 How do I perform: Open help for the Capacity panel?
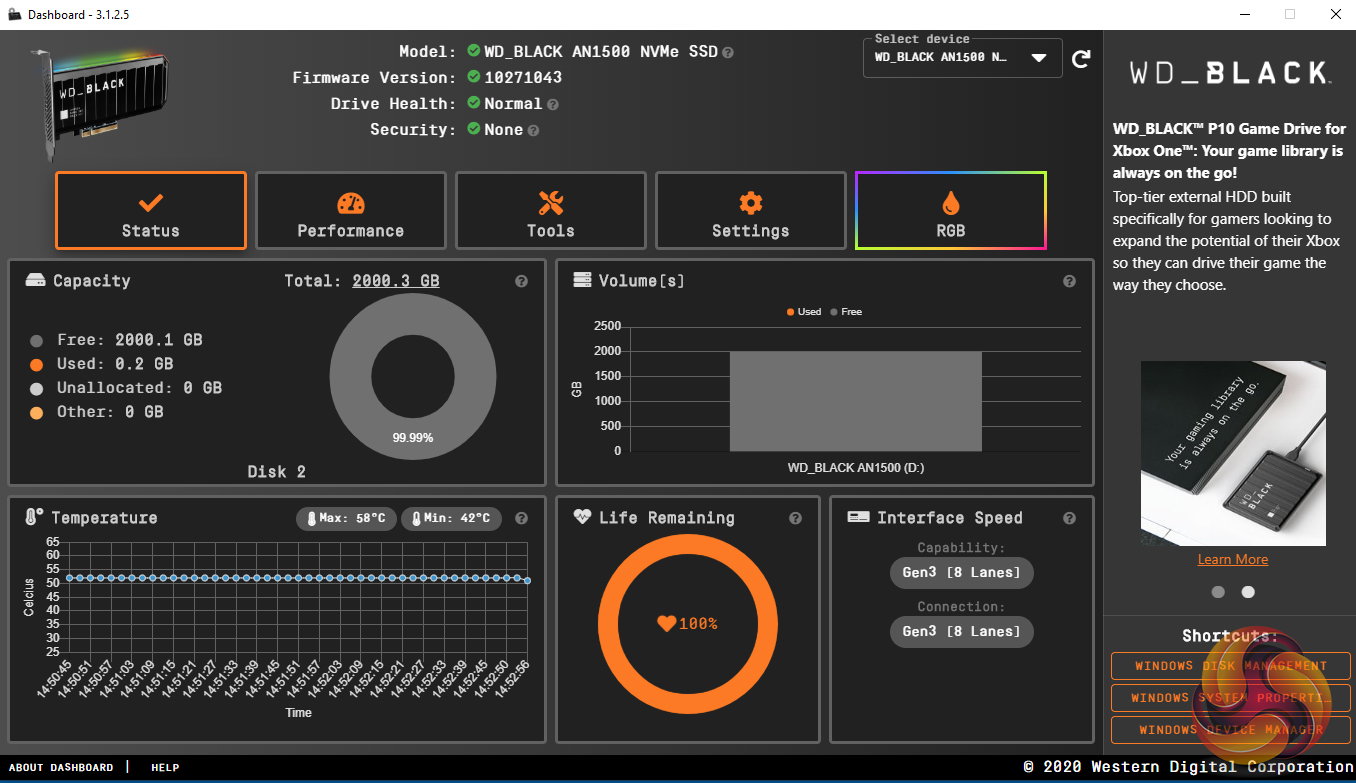pos(521,281)
